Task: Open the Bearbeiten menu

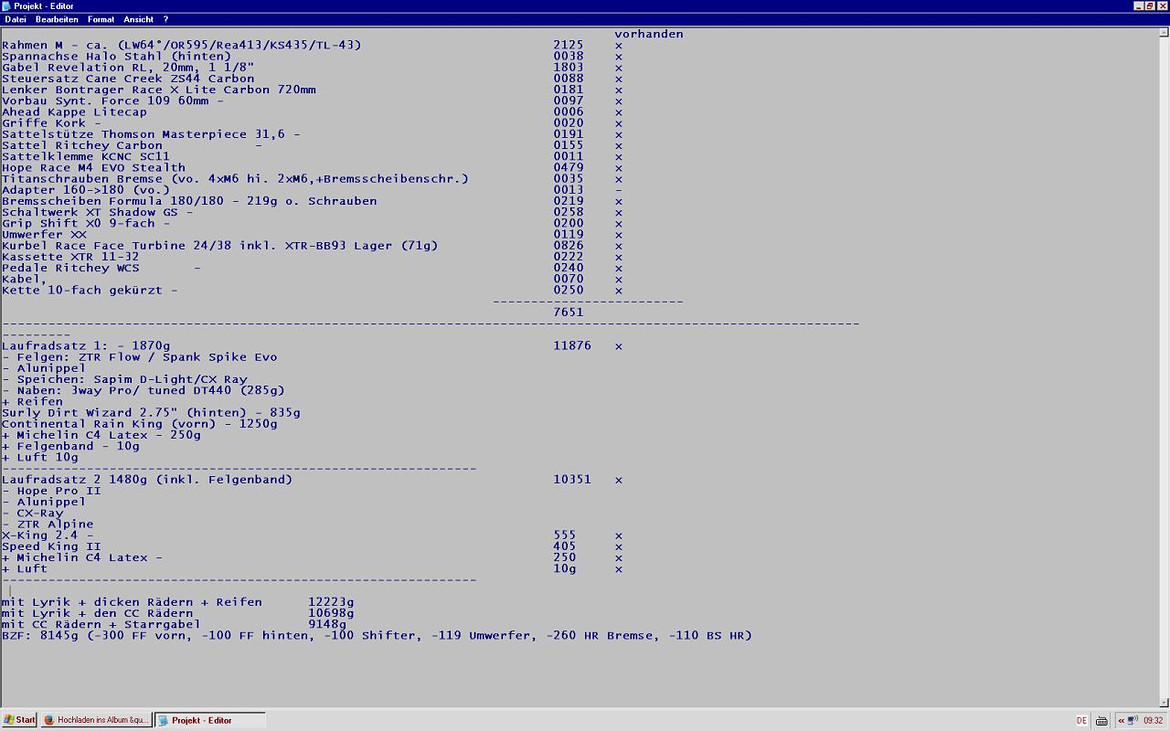Action: (57, 19)
